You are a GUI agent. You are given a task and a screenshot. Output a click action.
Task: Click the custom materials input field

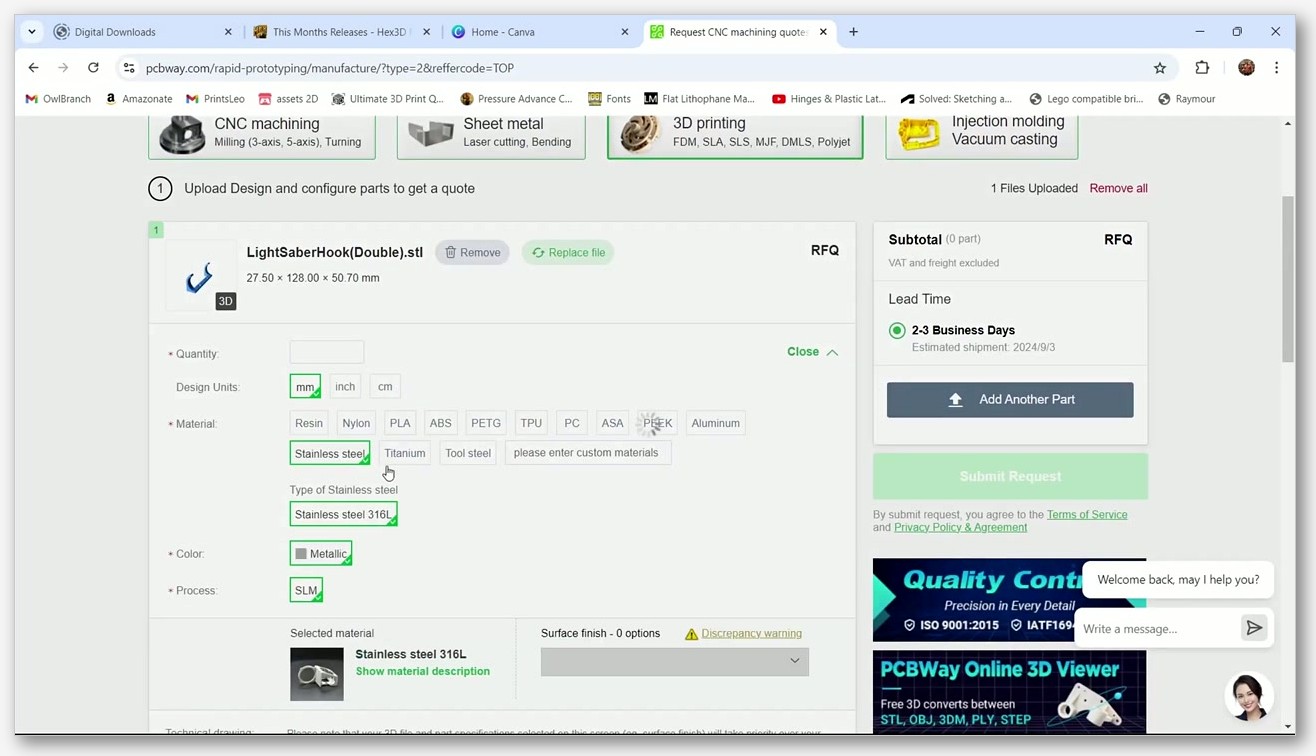(588, 453)
